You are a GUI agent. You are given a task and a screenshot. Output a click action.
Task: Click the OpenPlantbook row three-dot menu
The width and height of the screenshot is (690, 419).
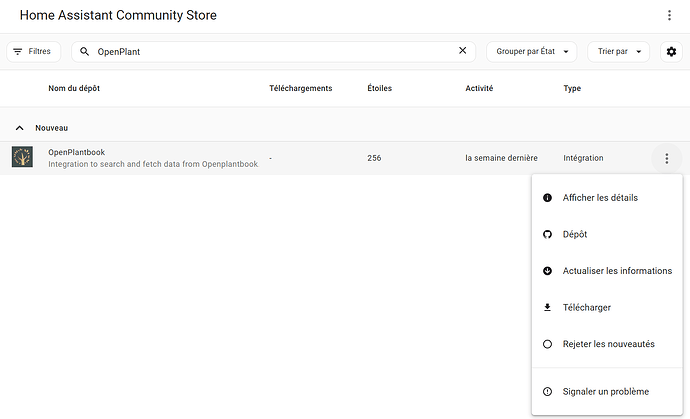(x=665, y=158)
